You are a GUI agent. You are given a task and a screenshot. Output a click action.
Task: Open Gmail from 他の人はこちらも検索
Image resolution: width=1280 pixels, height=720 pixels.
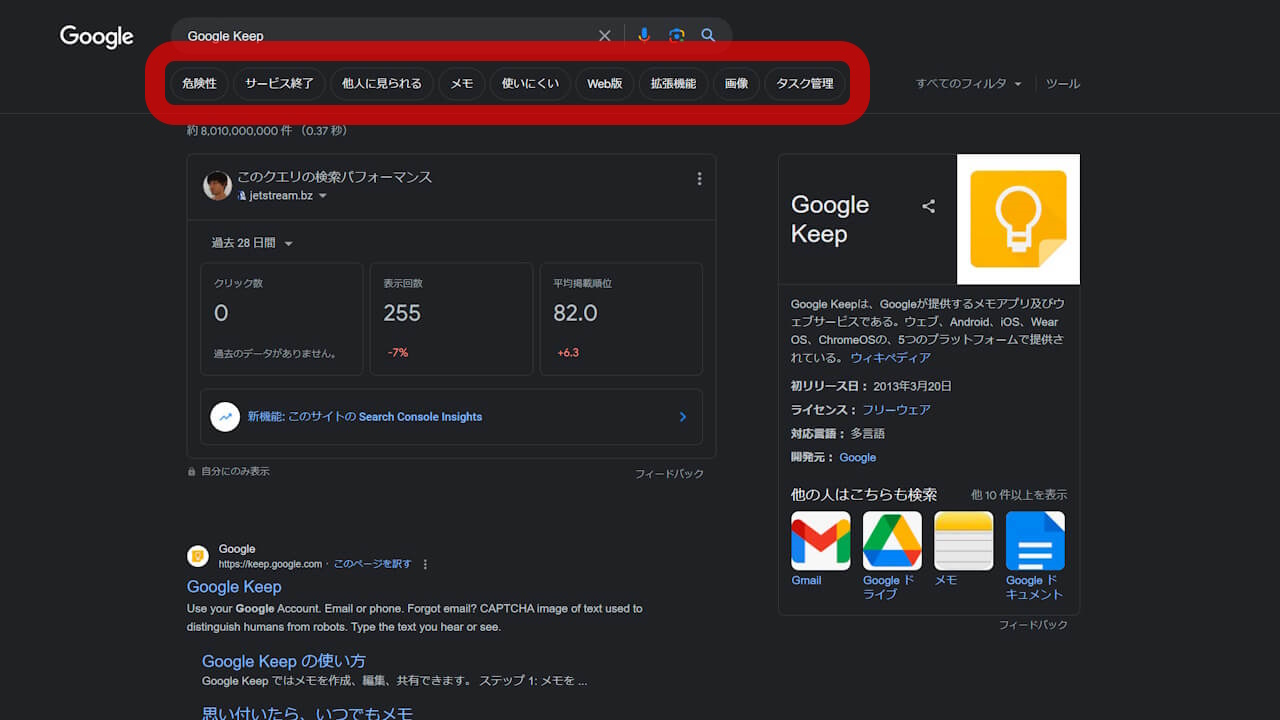pyautogui.click(x=820, y=540)
